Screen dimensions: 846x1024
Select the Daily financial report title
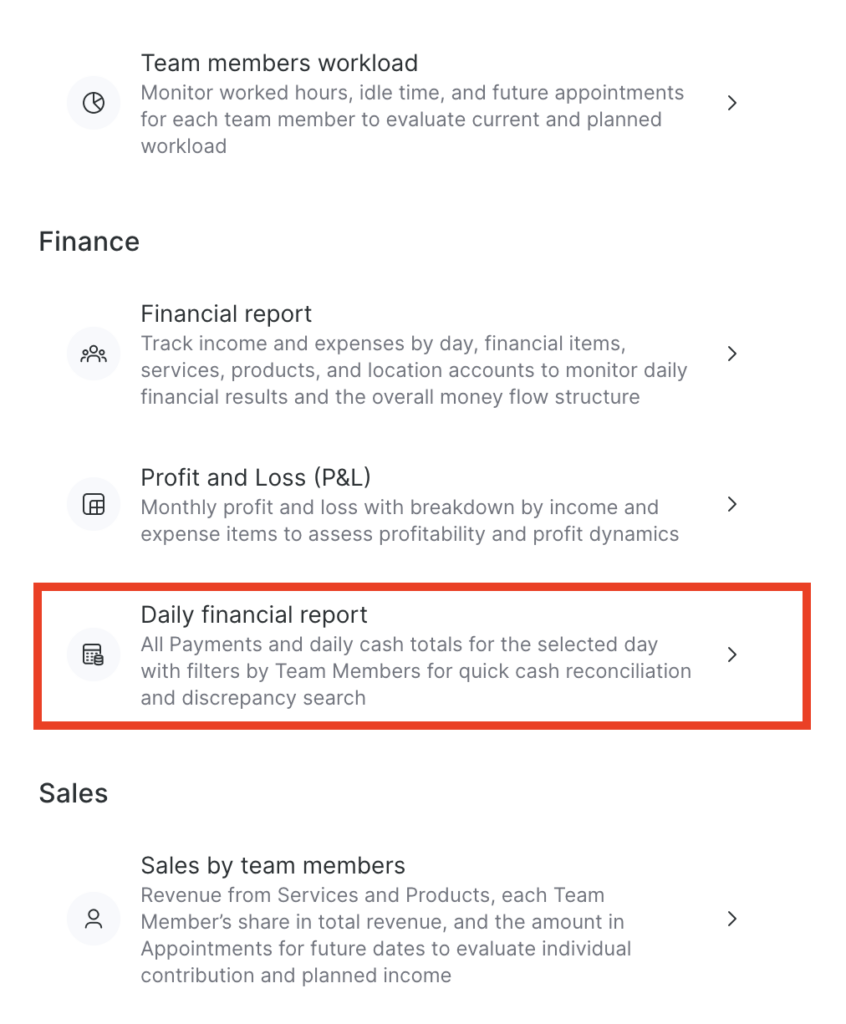[253, 615]
